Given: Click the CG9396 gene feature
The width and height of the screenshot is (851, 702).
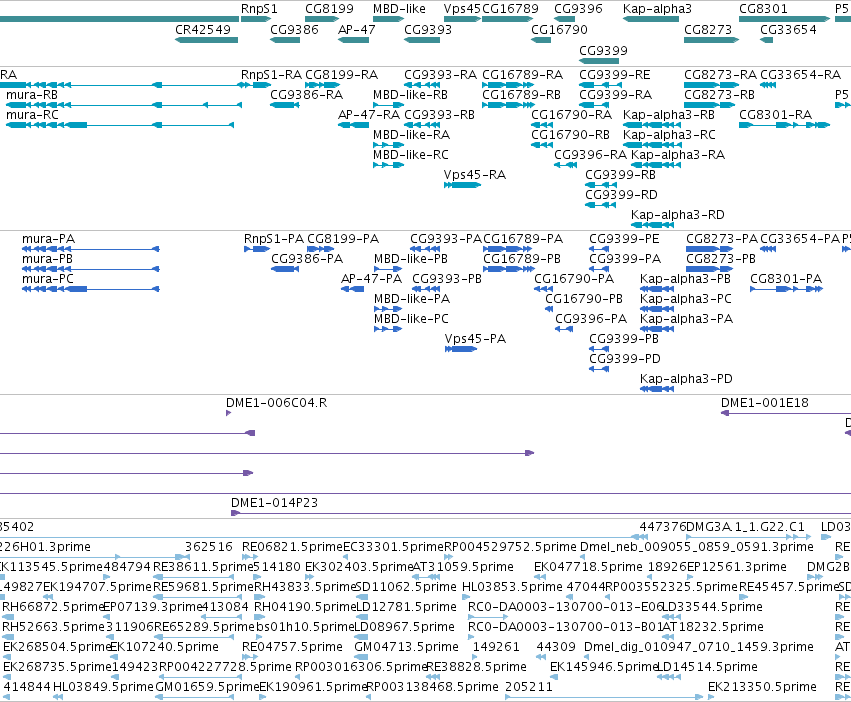Looking at the screenshot, I should coord(564,19).
